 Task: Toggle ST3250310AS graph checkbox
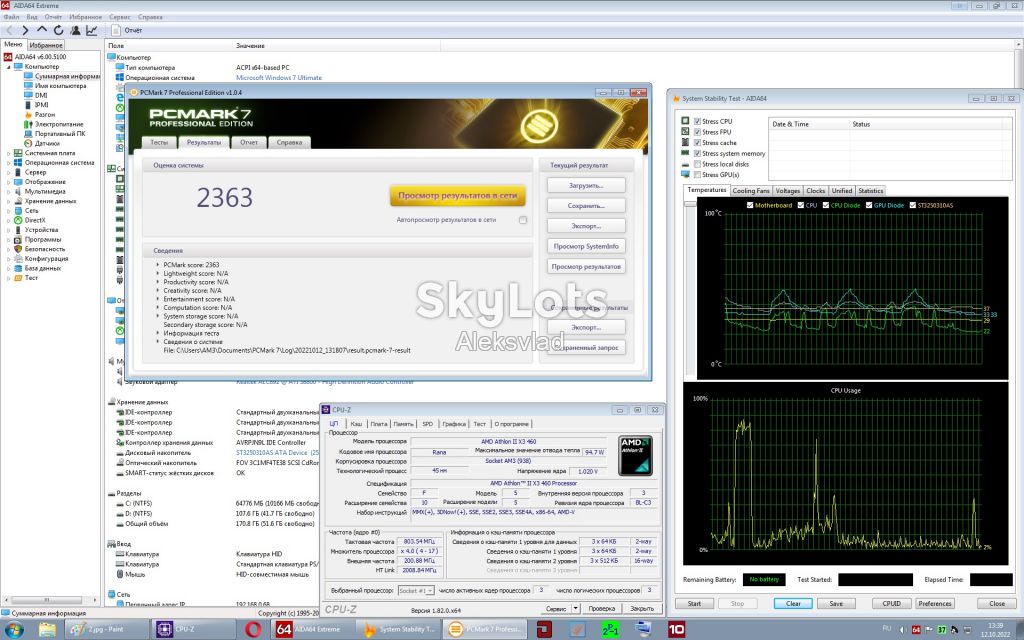click(912, 205)
